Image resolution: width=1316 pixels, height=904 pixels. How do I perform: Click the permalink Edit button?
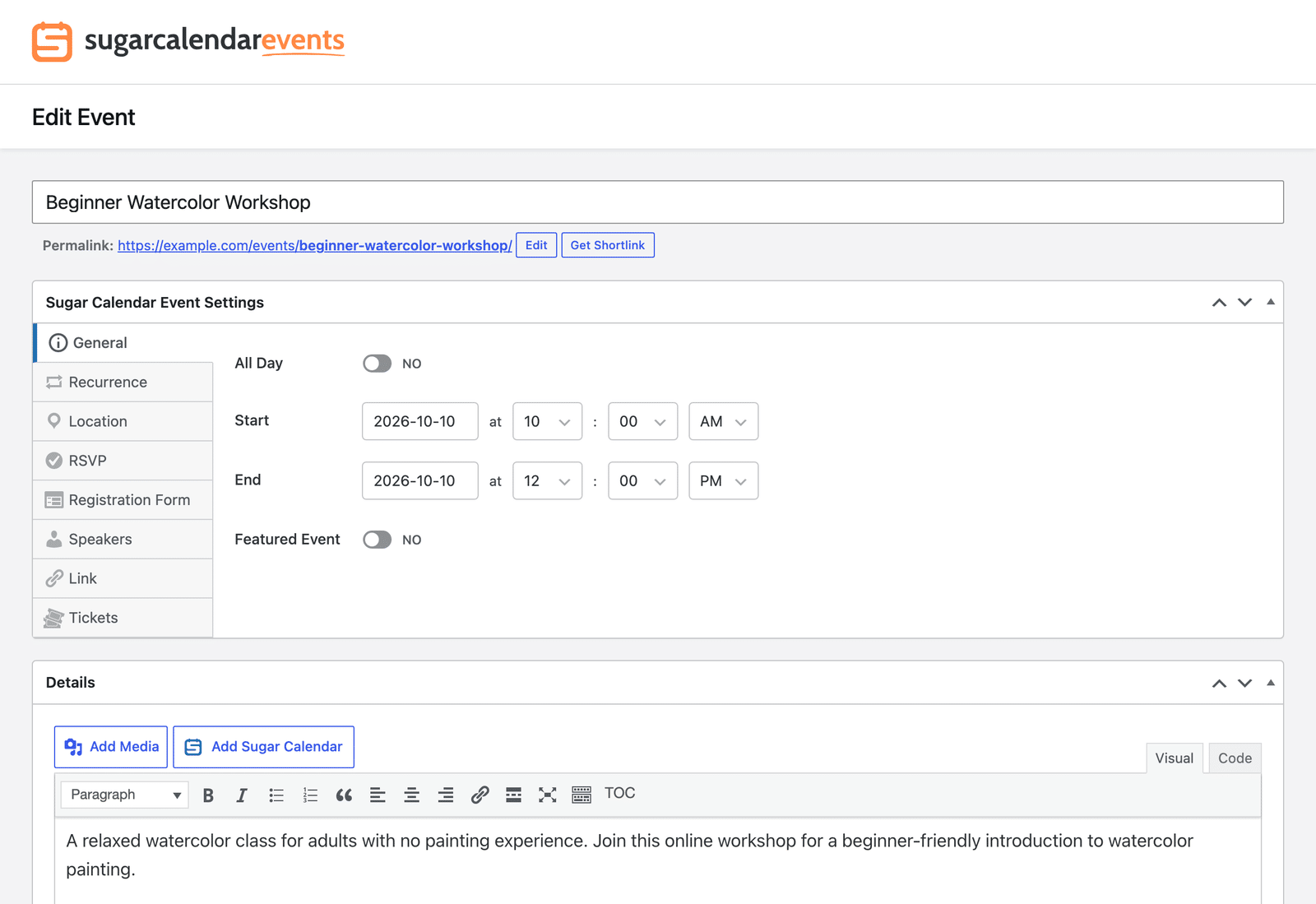536,245
